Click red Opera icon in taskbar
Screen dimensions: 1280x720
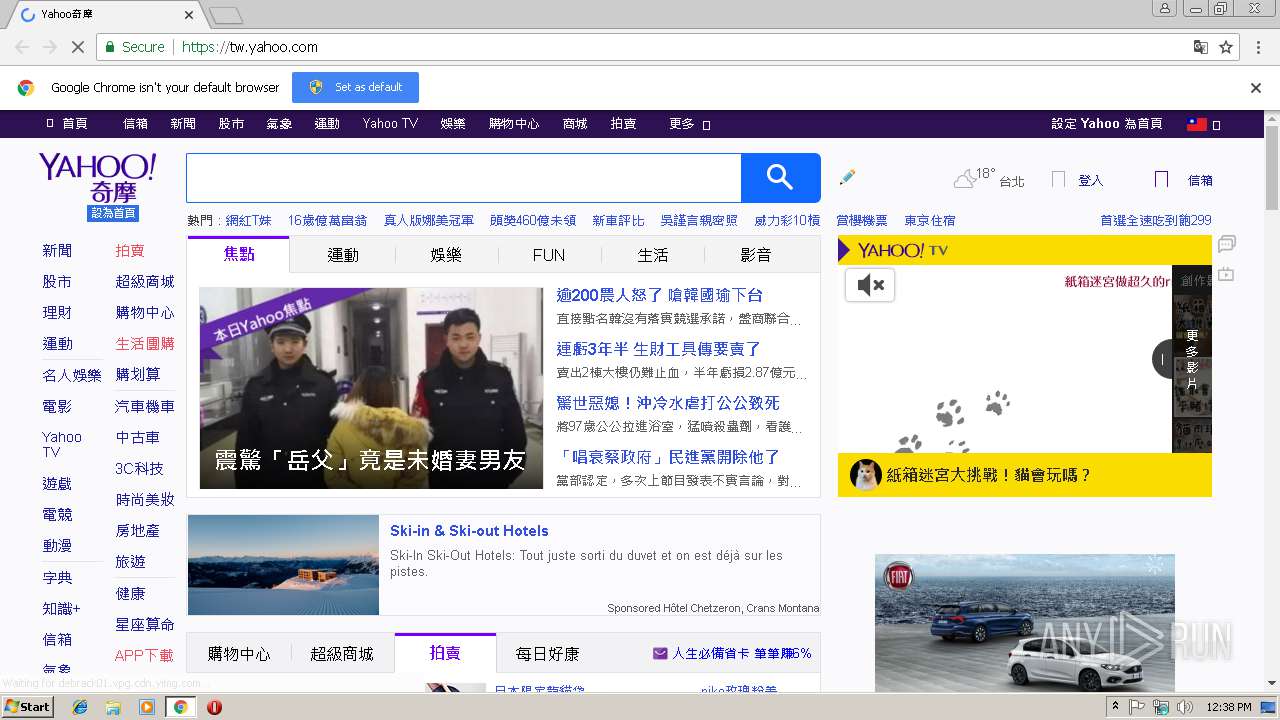(x=214, y=707)
